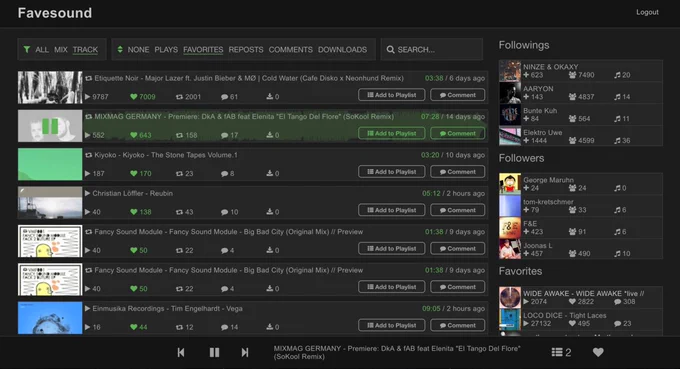Image resolution: width=680 pixels, height=369 pixels.
Task: Click the now-playing track title in player bar
Action: point(397,353)
